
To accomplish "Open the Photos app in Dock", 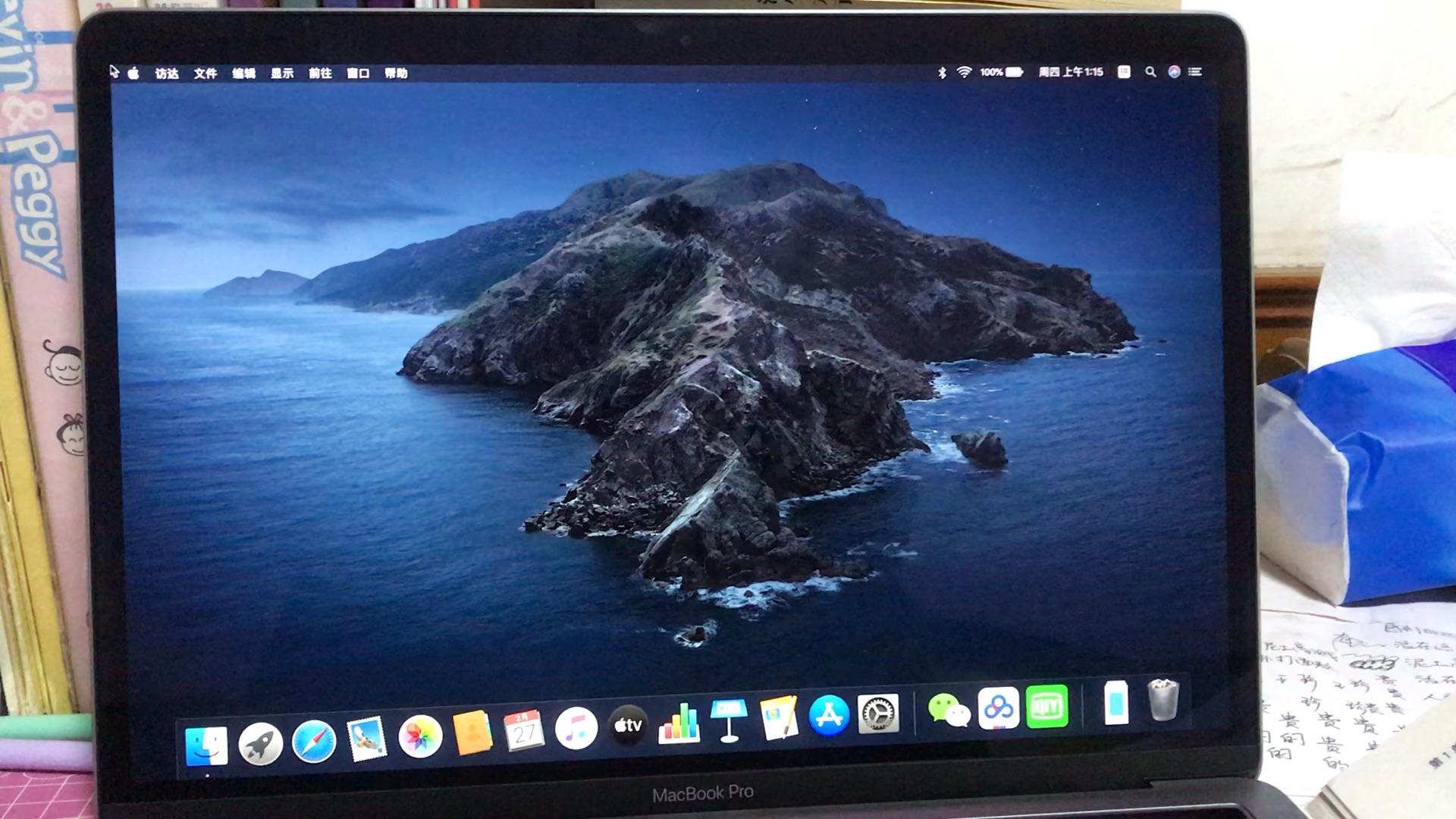I will point(420,736).
